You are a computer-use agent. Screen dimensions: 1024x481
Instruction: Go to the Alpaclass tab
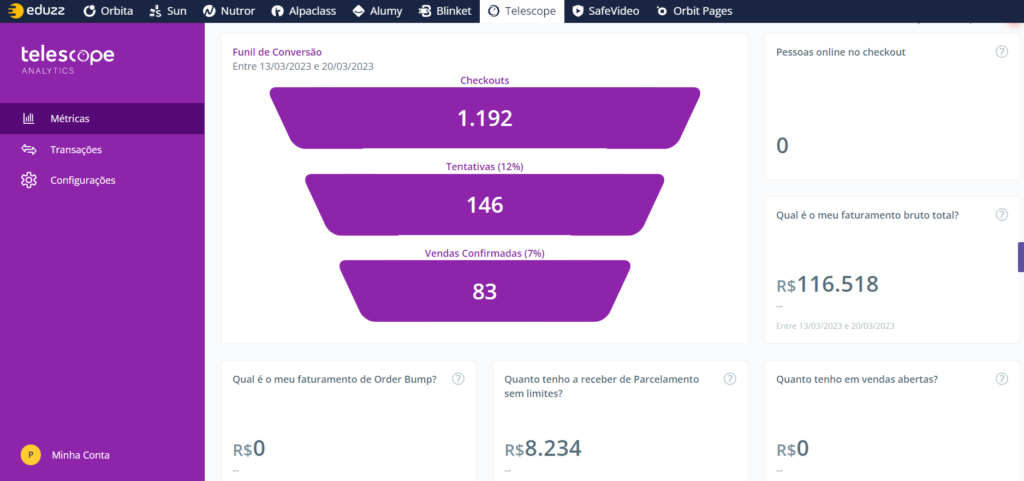pyautogui.click(x=302, y=11)
